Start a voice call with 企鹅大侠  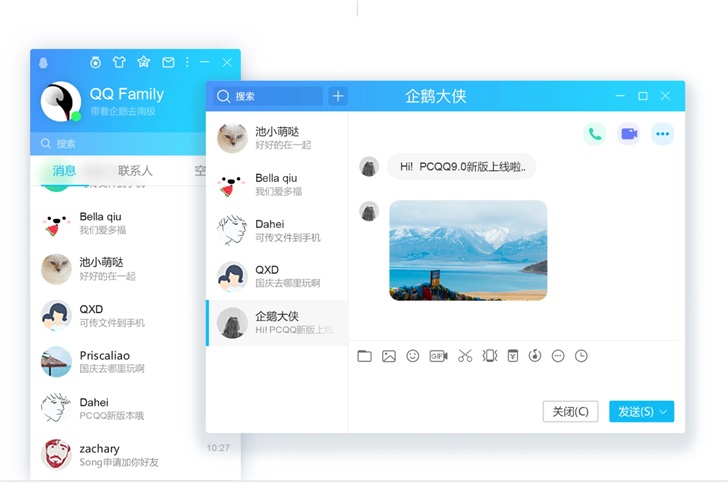(595, 134)
